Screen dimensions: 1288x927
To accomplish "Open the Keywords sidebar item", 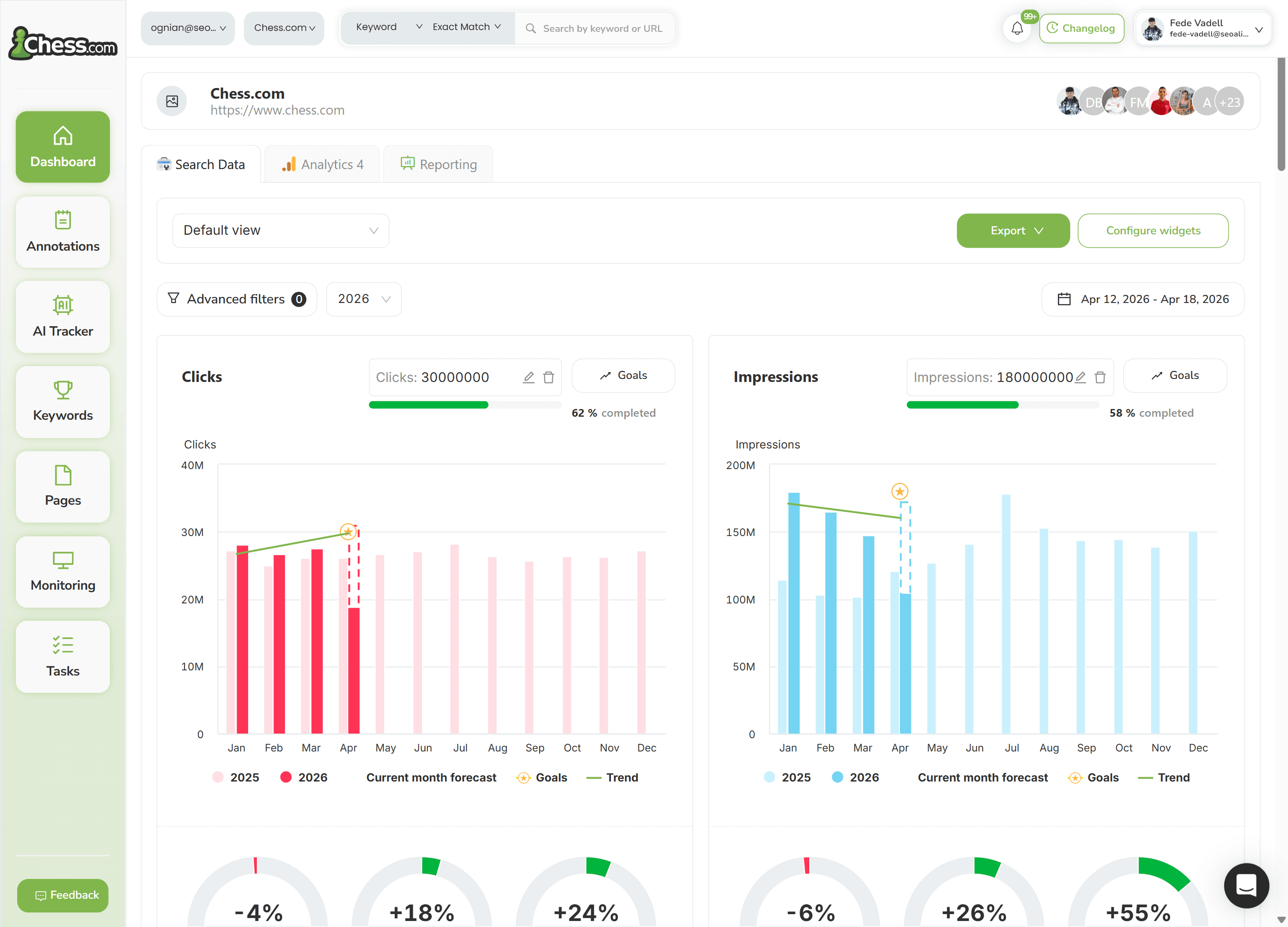I will [63, 401].
